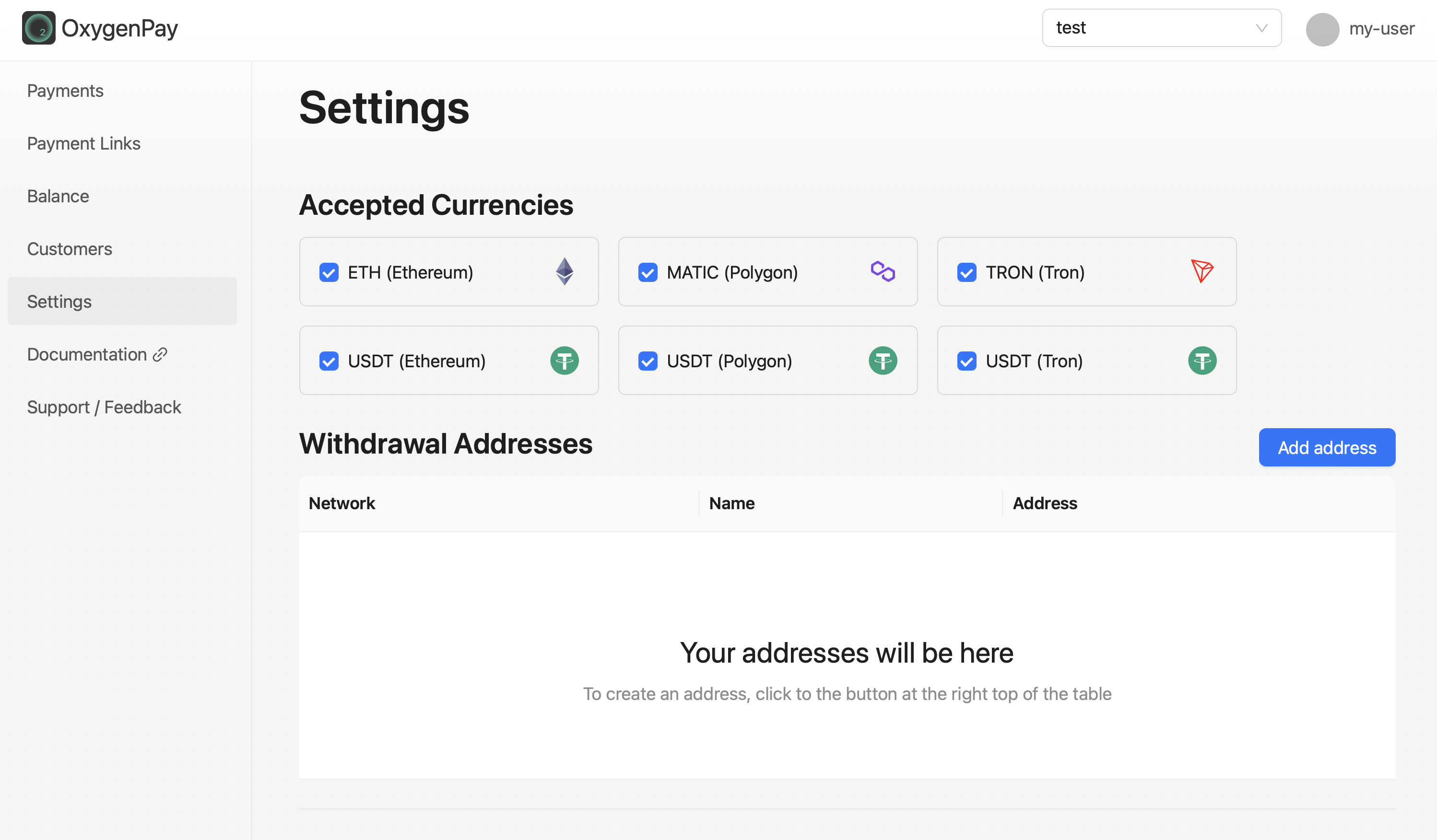Click the ETH (Ethereum) label

411,272
